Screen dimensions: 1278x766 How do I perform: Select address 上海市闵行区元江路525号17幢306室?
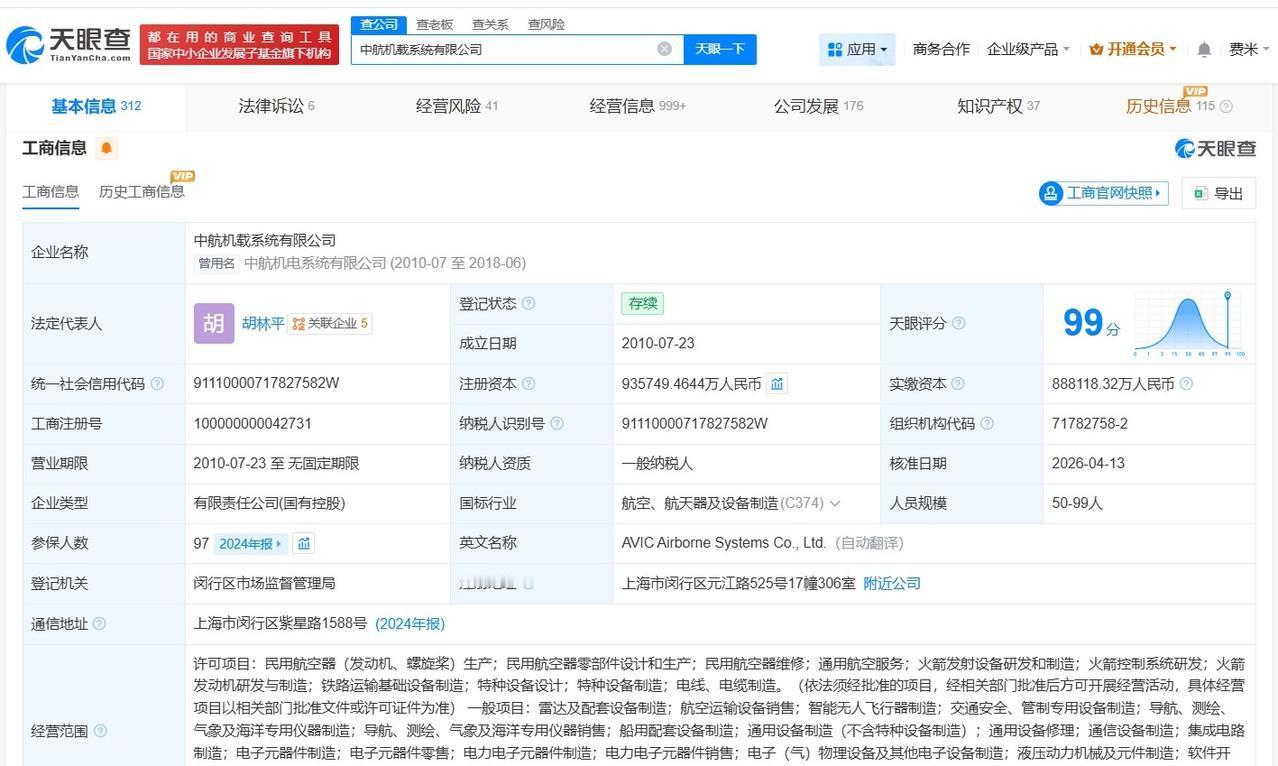738,584
